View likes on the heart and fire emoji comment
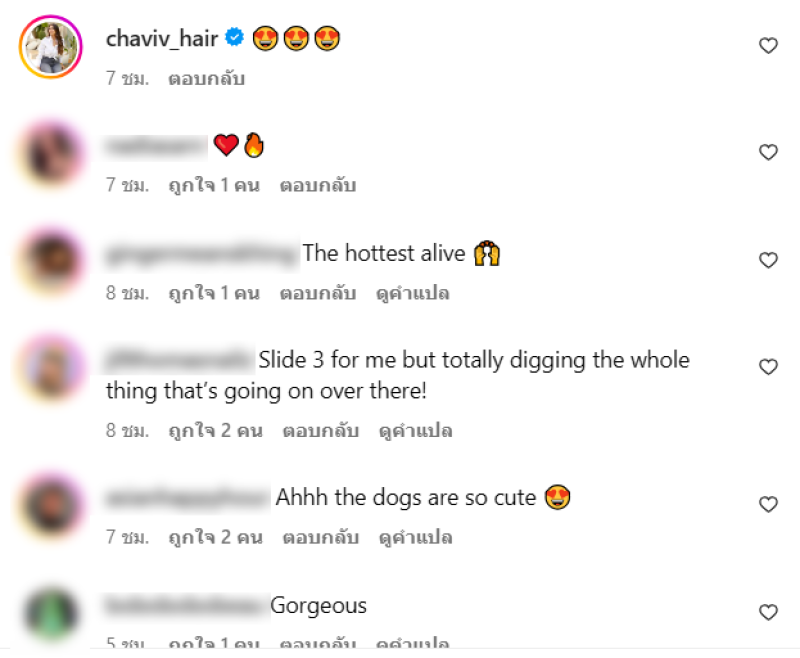 (214, 185)
